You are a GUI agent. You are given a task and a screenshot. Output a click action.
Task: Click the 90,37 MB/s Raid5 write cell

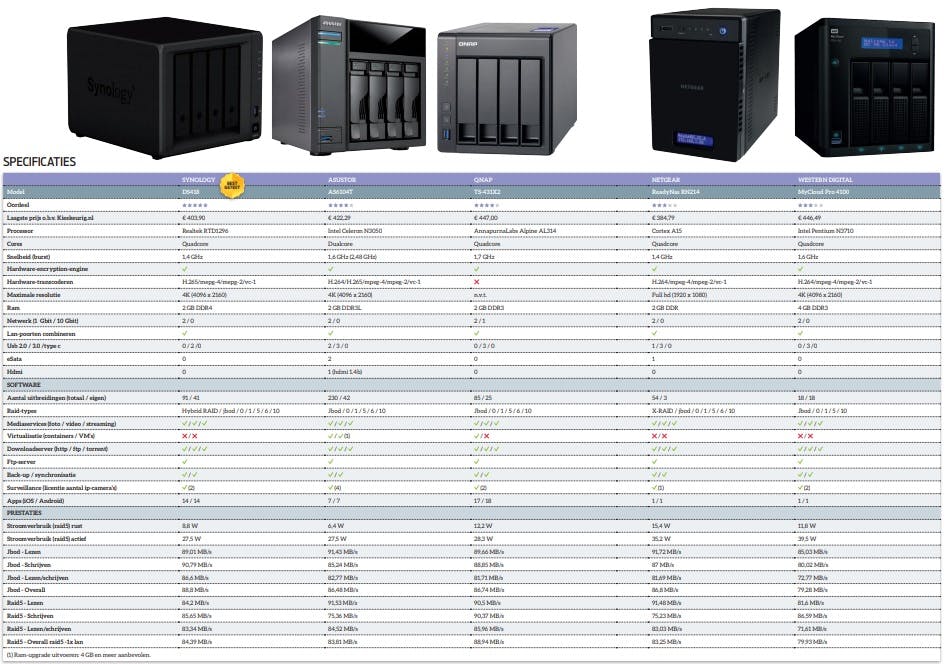(489, 616)
